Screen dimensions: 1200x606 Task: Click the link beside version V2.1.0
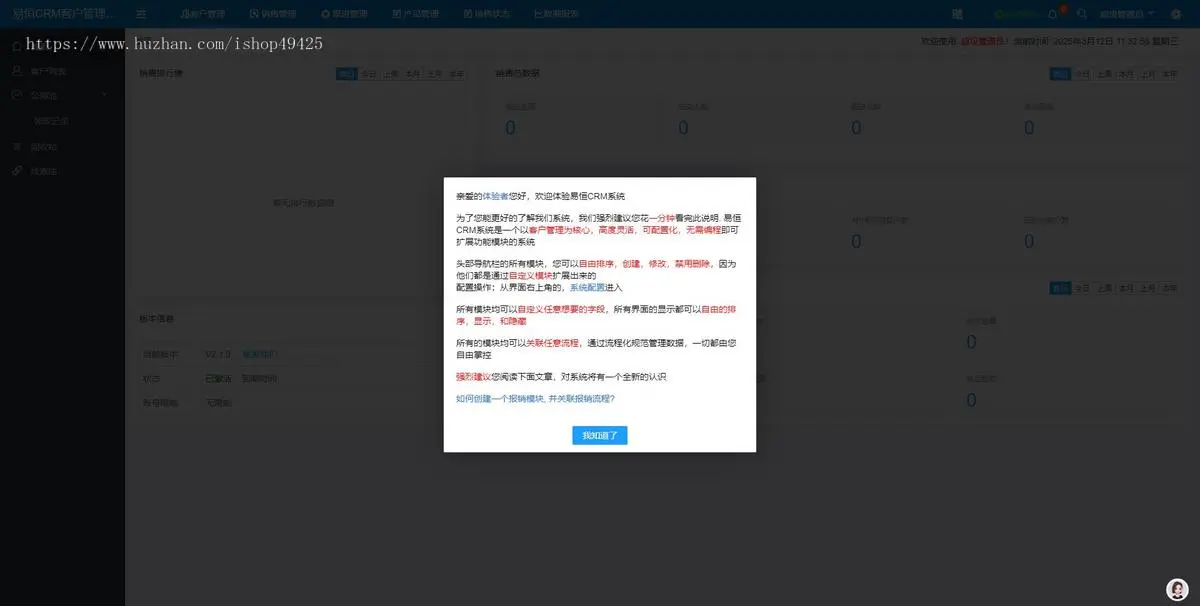[258, 354]
